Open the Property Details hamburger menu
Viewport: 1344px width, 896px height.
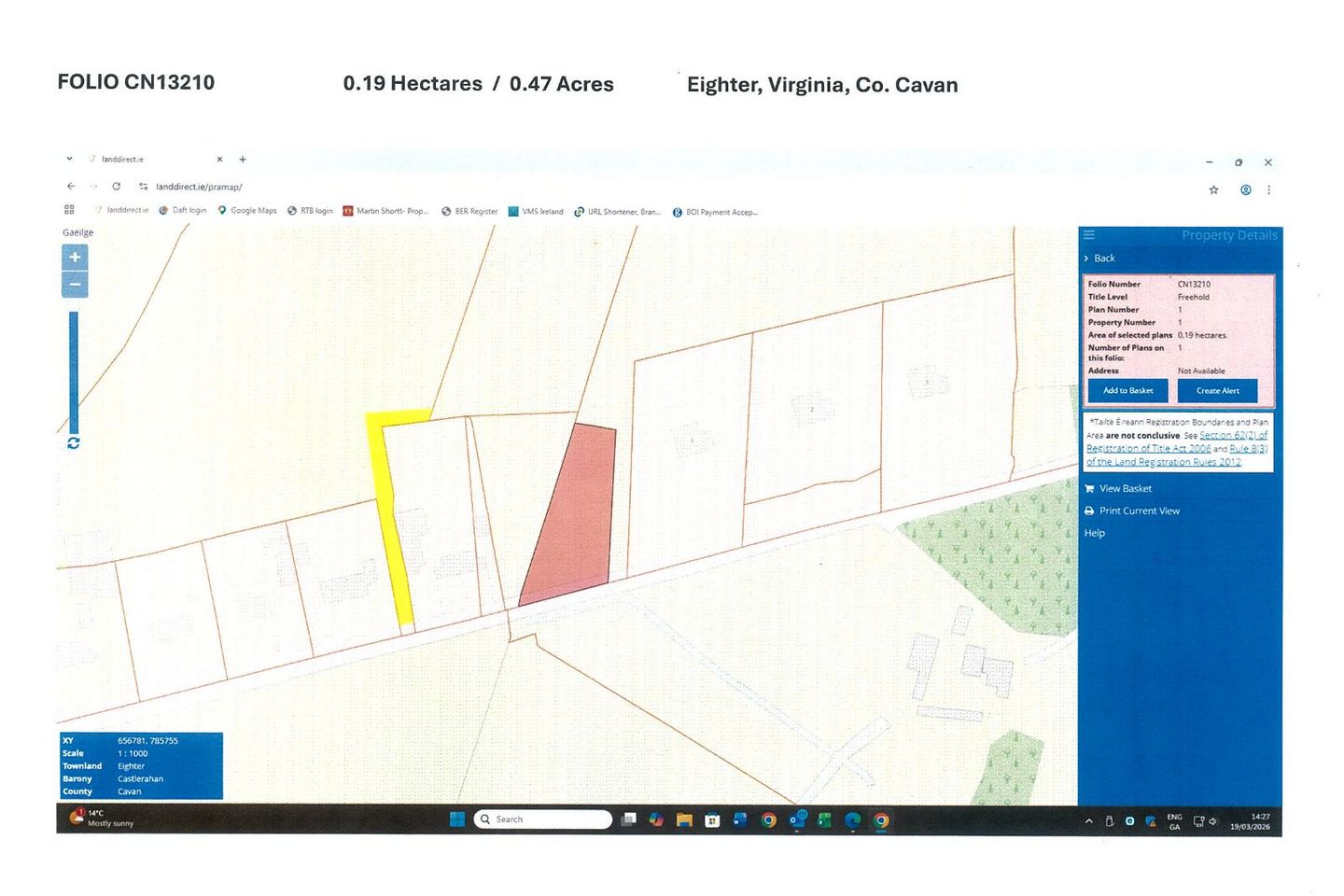point(1089,235)
